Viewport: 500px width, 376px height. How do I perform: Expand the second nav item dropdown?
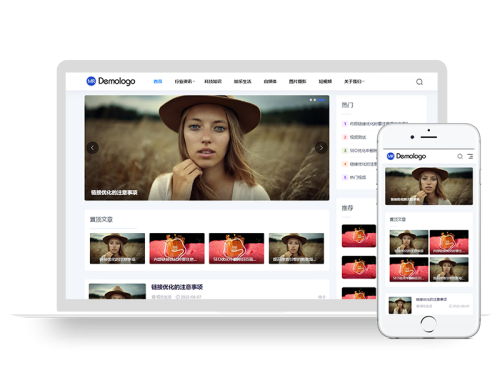click(184, 81)
